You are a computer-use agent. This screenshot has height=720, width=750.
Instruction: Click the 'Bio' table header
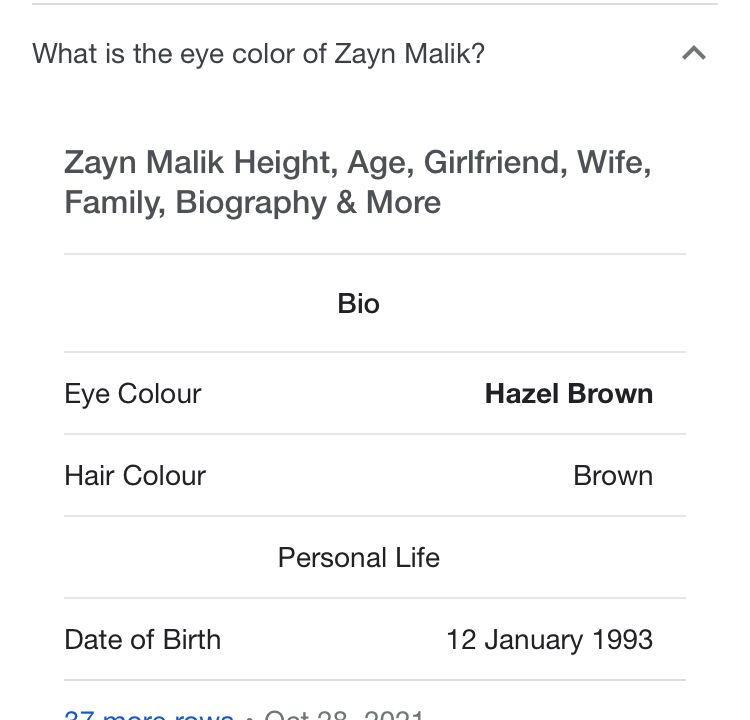[359, 303]
